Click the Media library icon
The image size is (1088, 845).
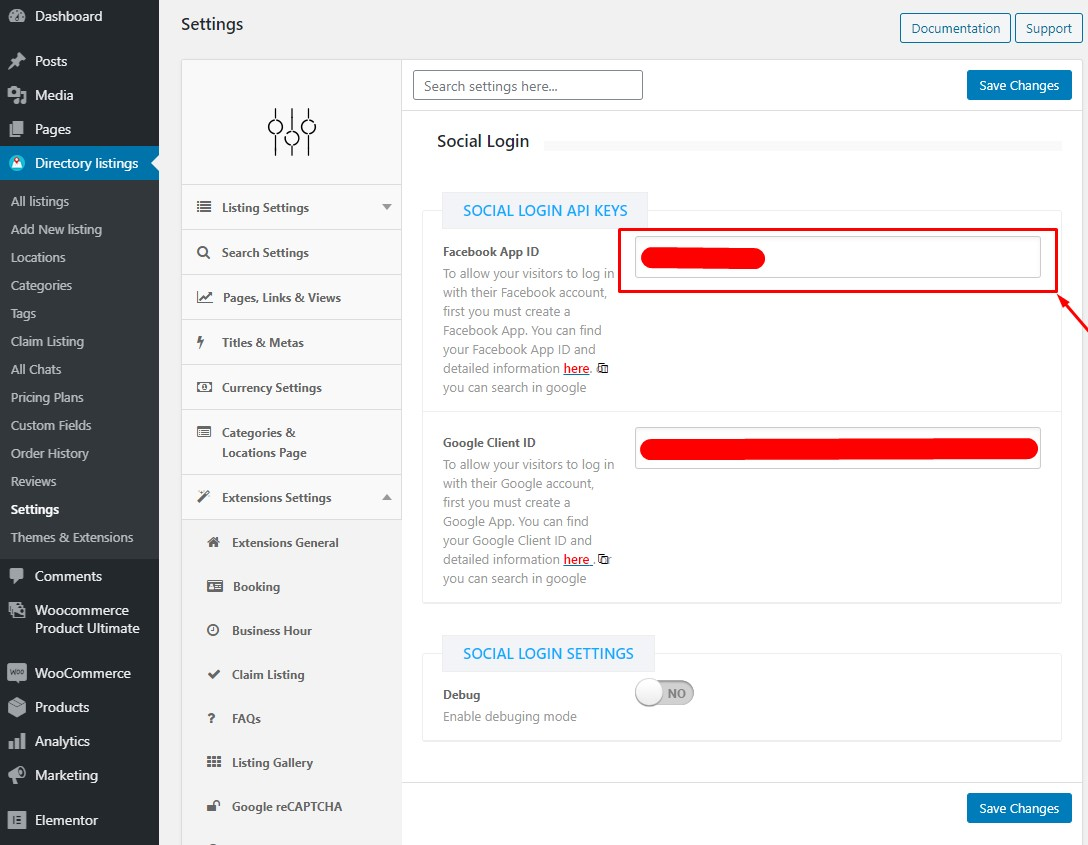click(x=17, y=95)
